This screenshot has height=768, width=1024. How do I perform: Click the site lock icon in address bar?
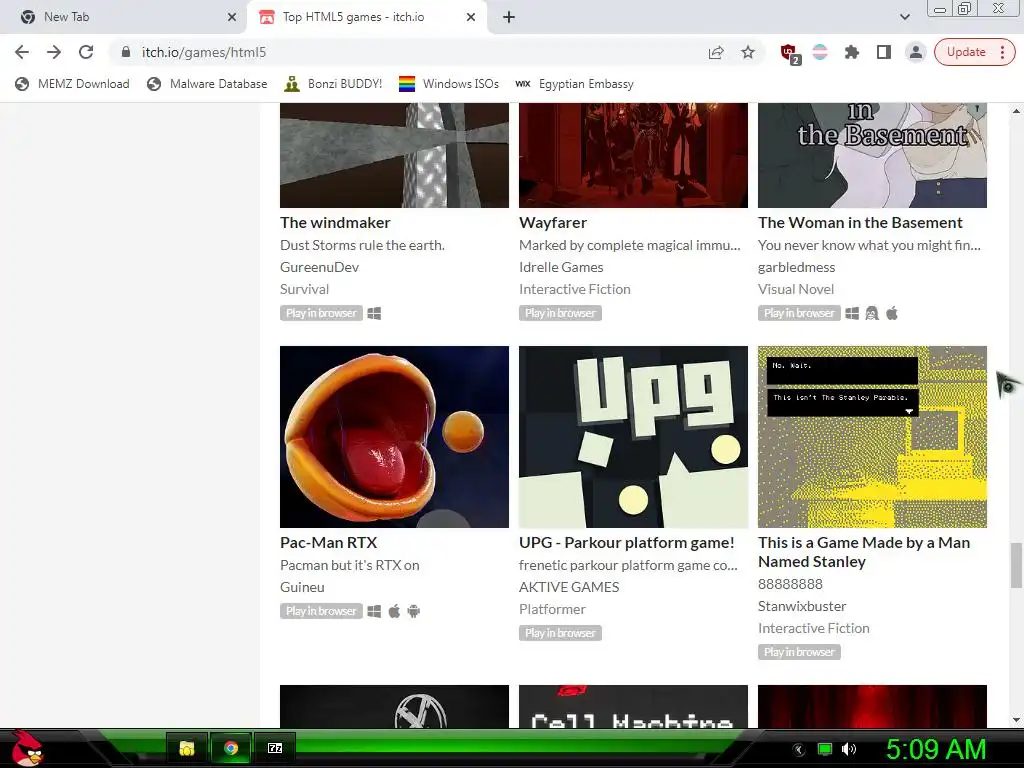click(x=126, y=52)
